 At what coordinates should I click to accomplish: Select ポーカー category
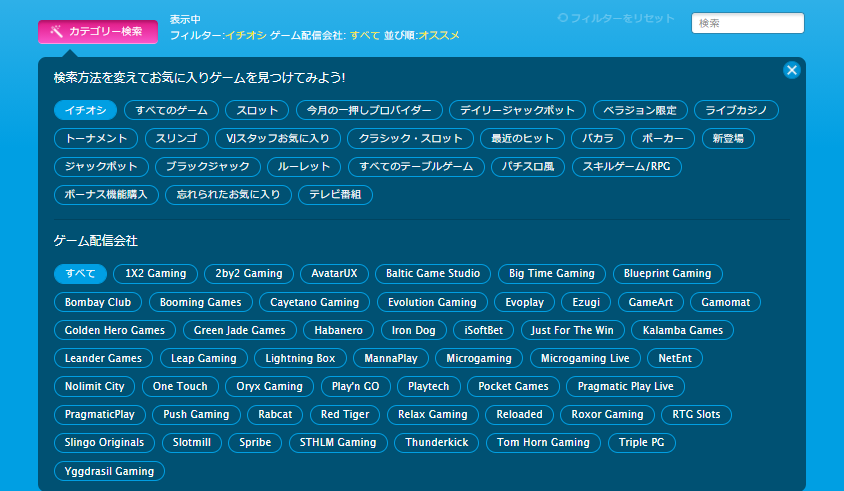coord(663,138)
